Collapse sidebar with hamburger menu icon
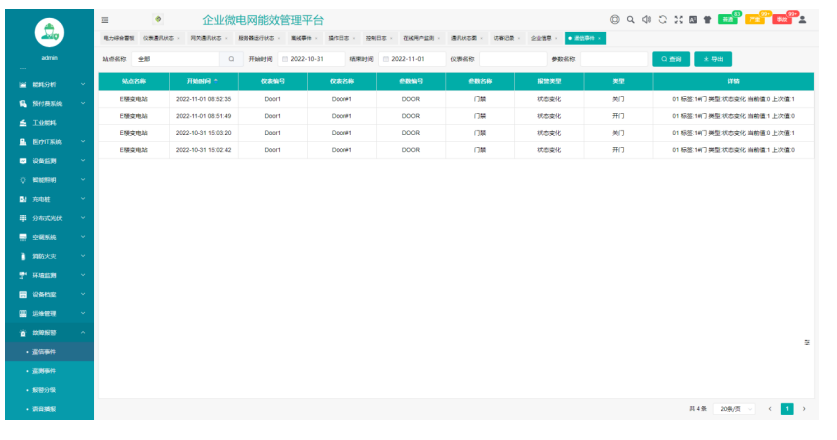Screen dimensions: 837x440 coord(105,20)
